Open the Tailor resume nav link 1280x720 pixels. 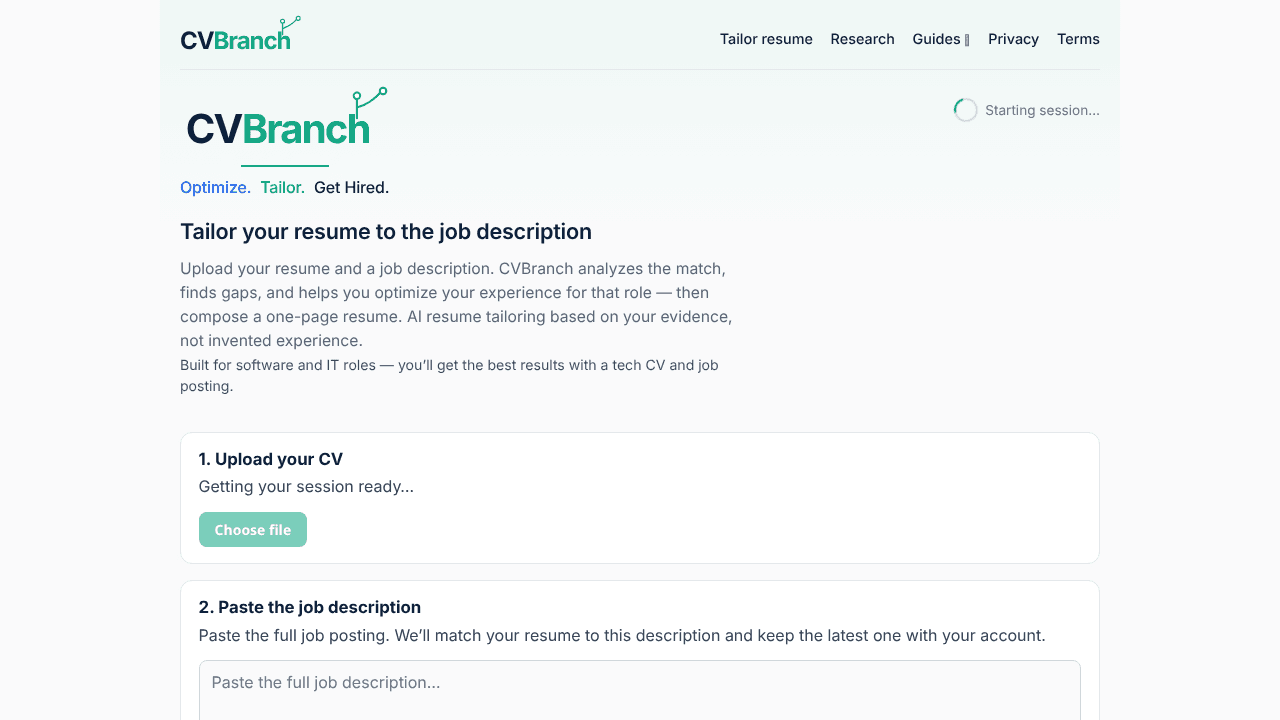pyautogui.click(x=766, y=39)
